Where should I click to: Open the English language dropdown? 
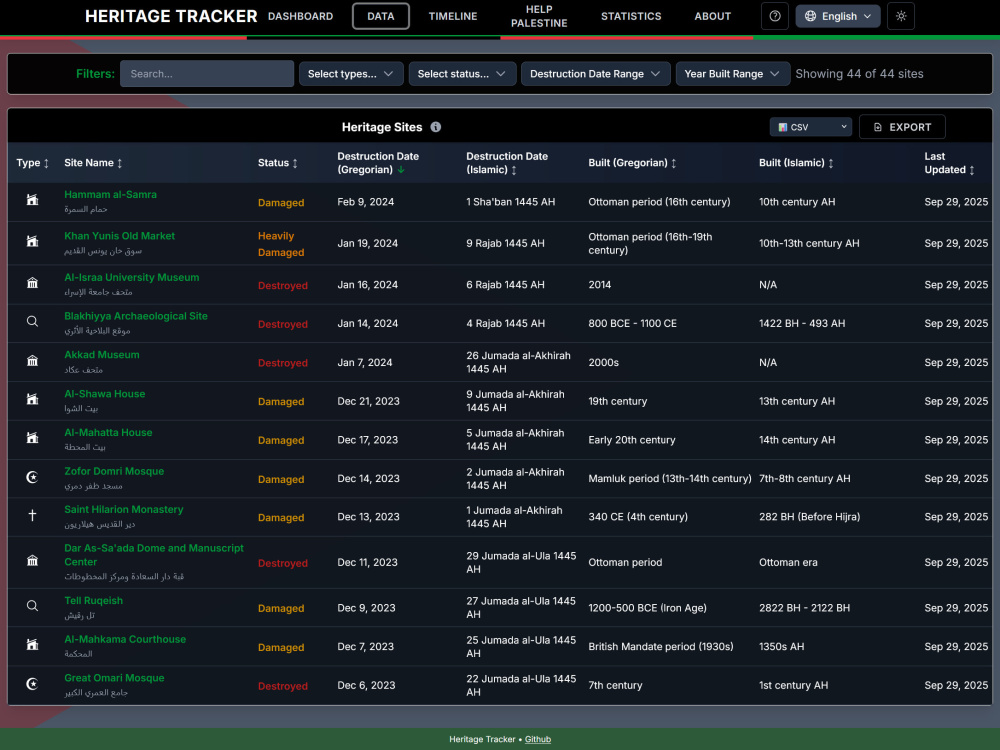point(838,16)
